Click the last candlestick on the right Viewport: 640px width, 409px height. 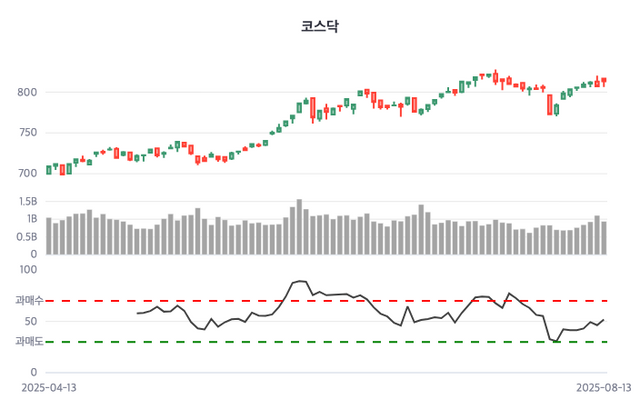[604, 81]
